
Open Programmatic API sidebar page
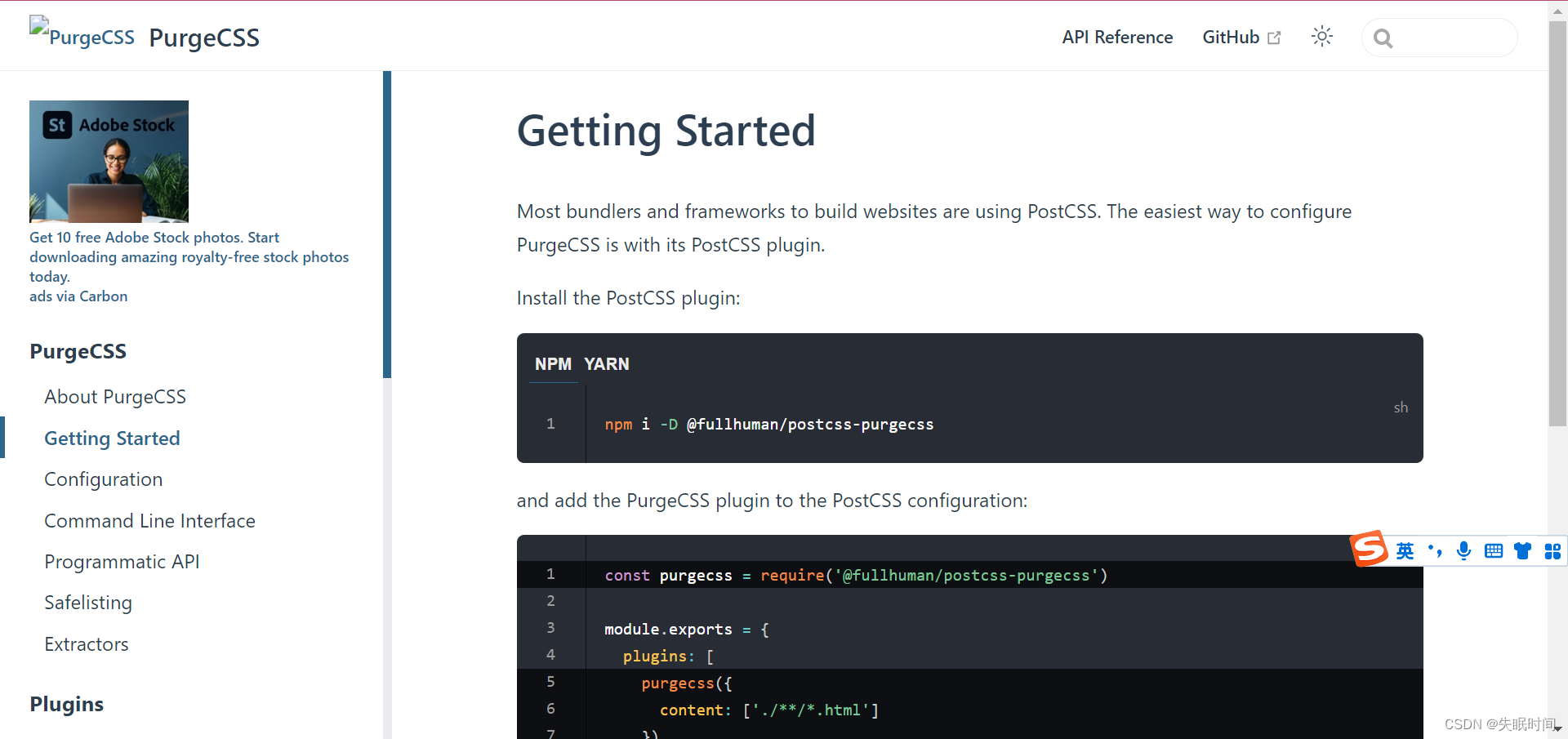tap(122, 562)
